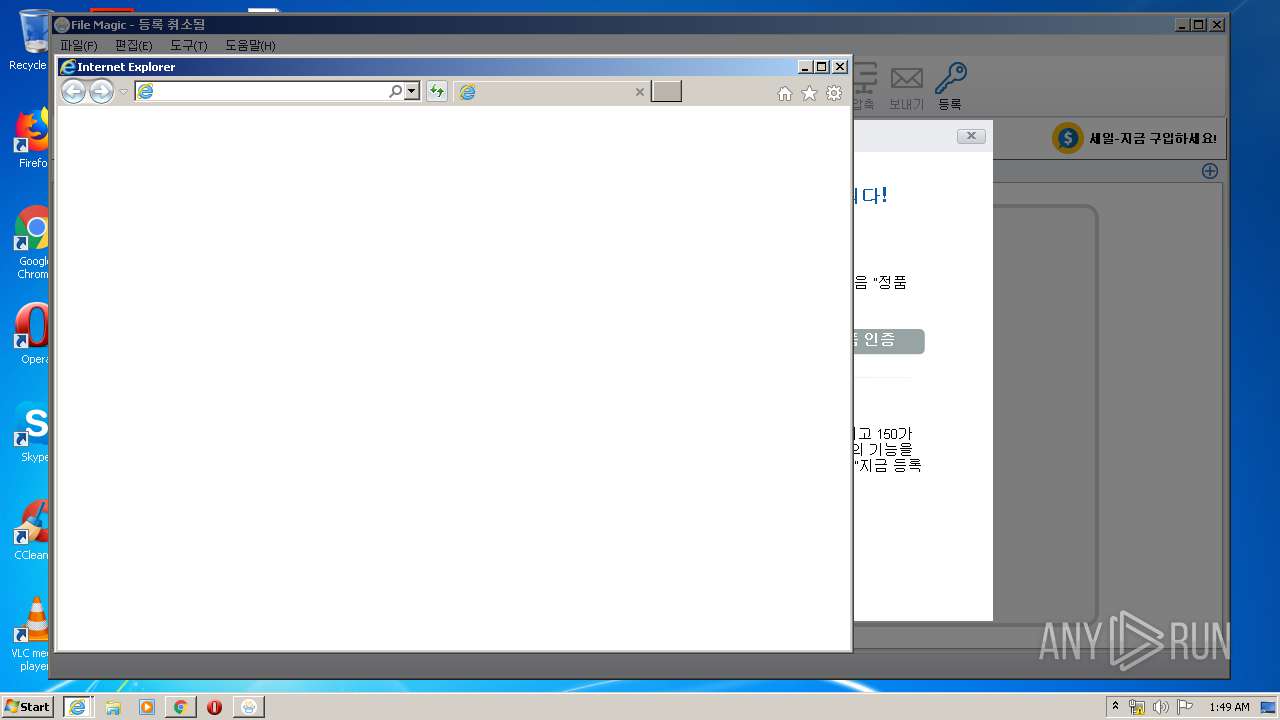This screenshot has height=720, width=1280.
Task: Click the 세일-지금 구입하세요 sale button
Action: pos(1136,139)
